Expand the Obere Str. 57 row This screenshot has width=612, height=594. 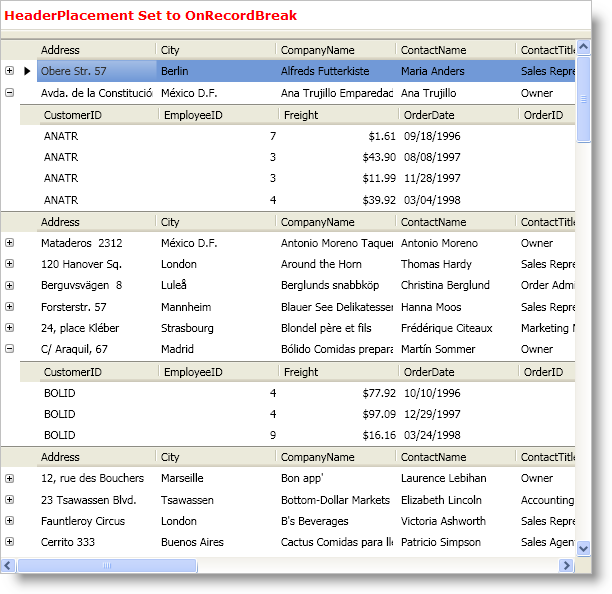(x=9, y=71)
